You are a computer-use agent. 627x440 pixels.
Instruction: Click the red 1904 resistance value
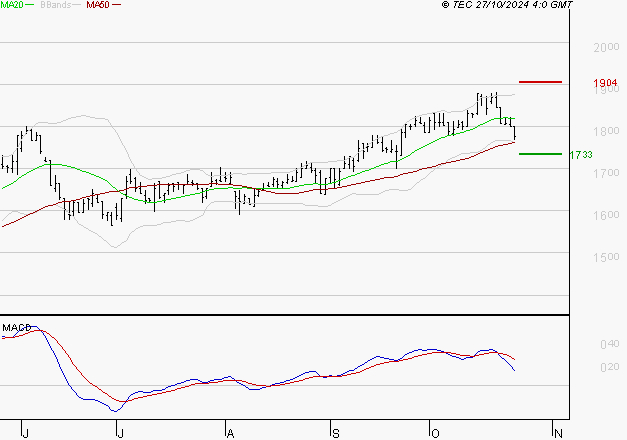coord(605,83)
